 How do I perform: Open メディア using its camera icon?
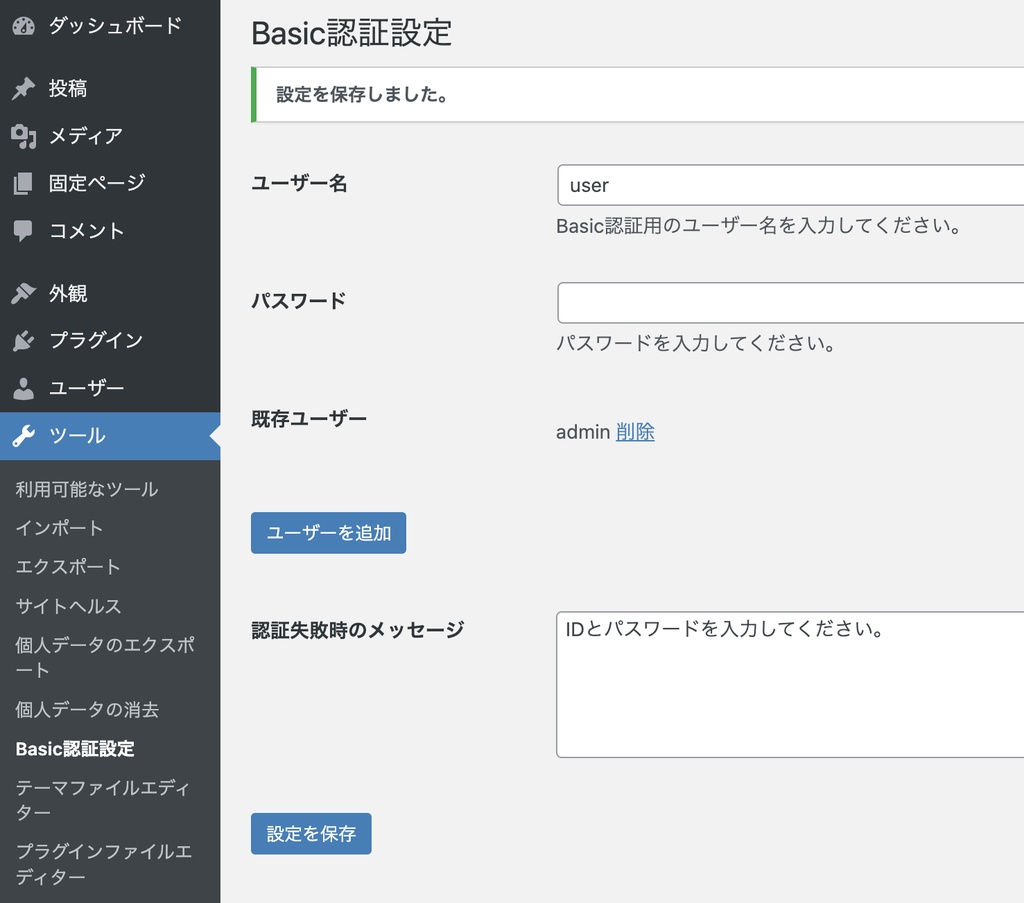[22, 136]
